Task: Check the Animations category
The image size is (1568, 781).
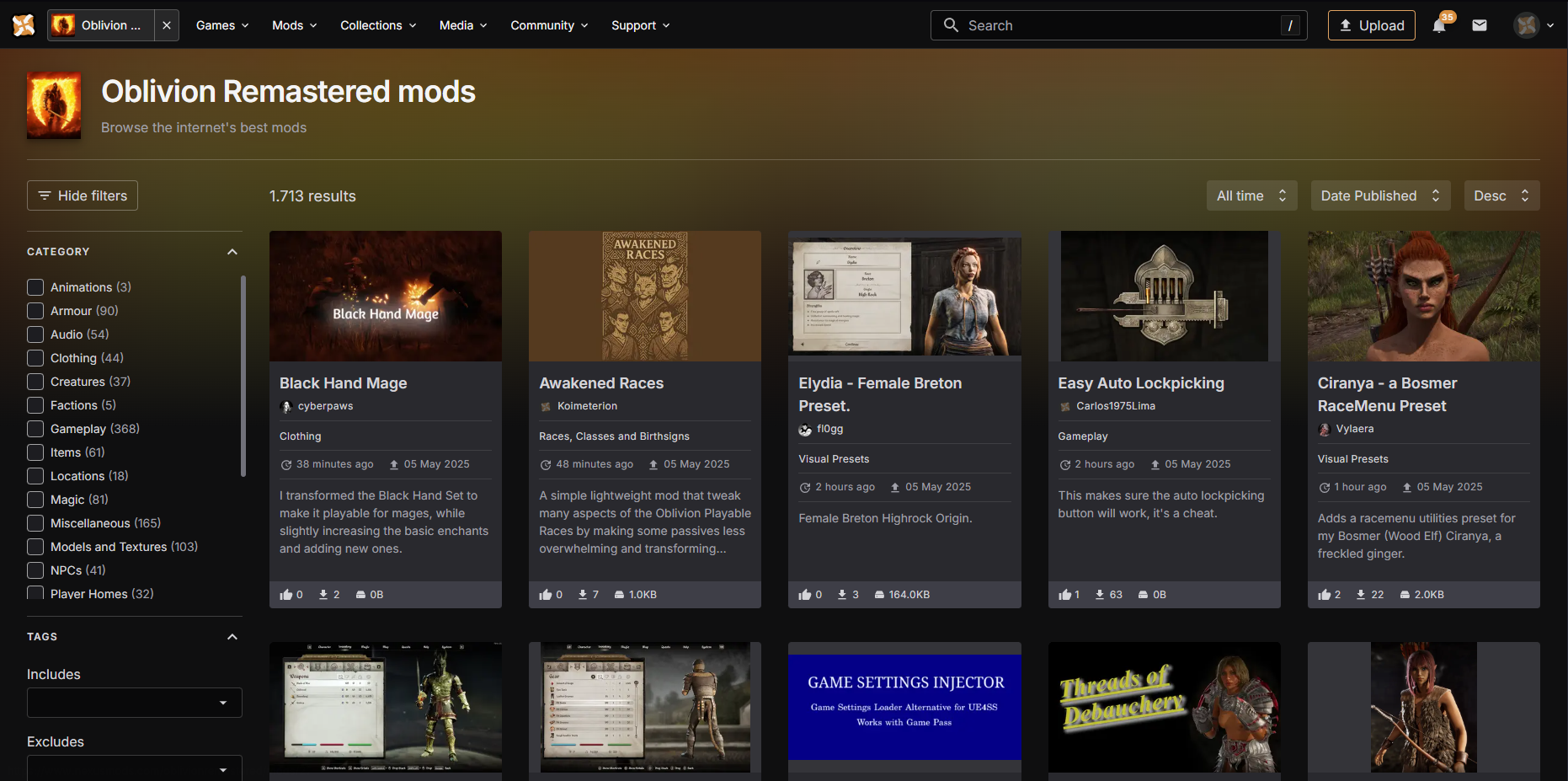Action: click(x=35, y=287)
